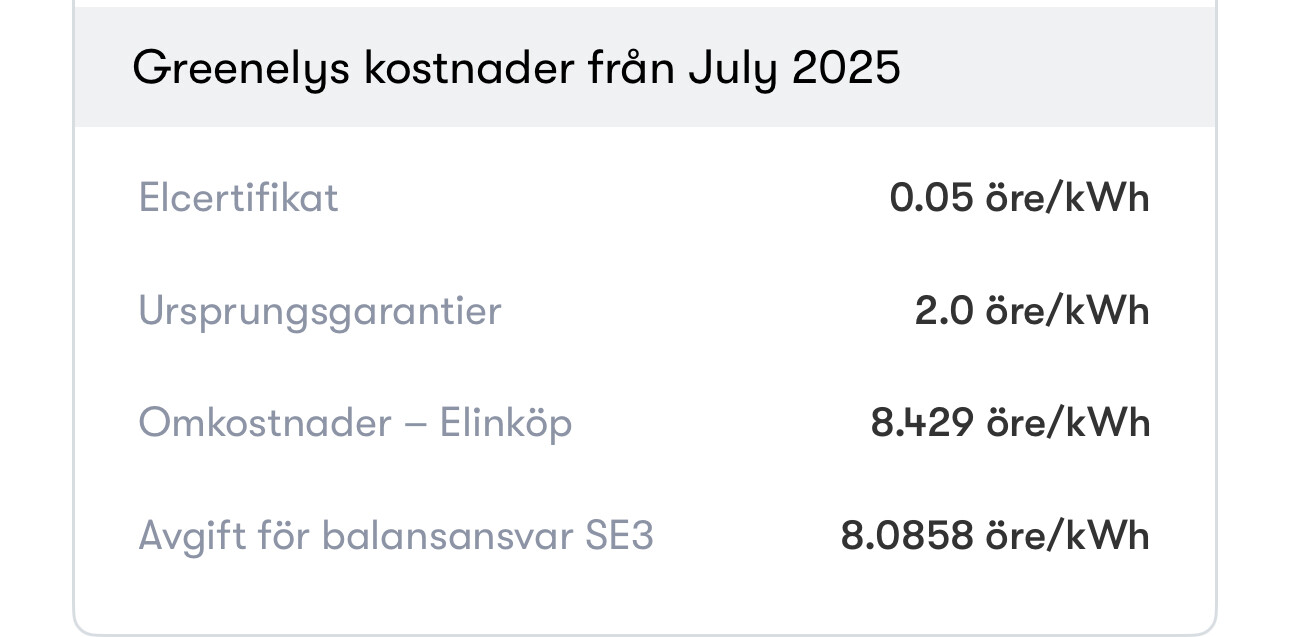Click the Omkostnader – Elinköp label
Viewport: 1290px width, 637px height.
coord(355,423)
